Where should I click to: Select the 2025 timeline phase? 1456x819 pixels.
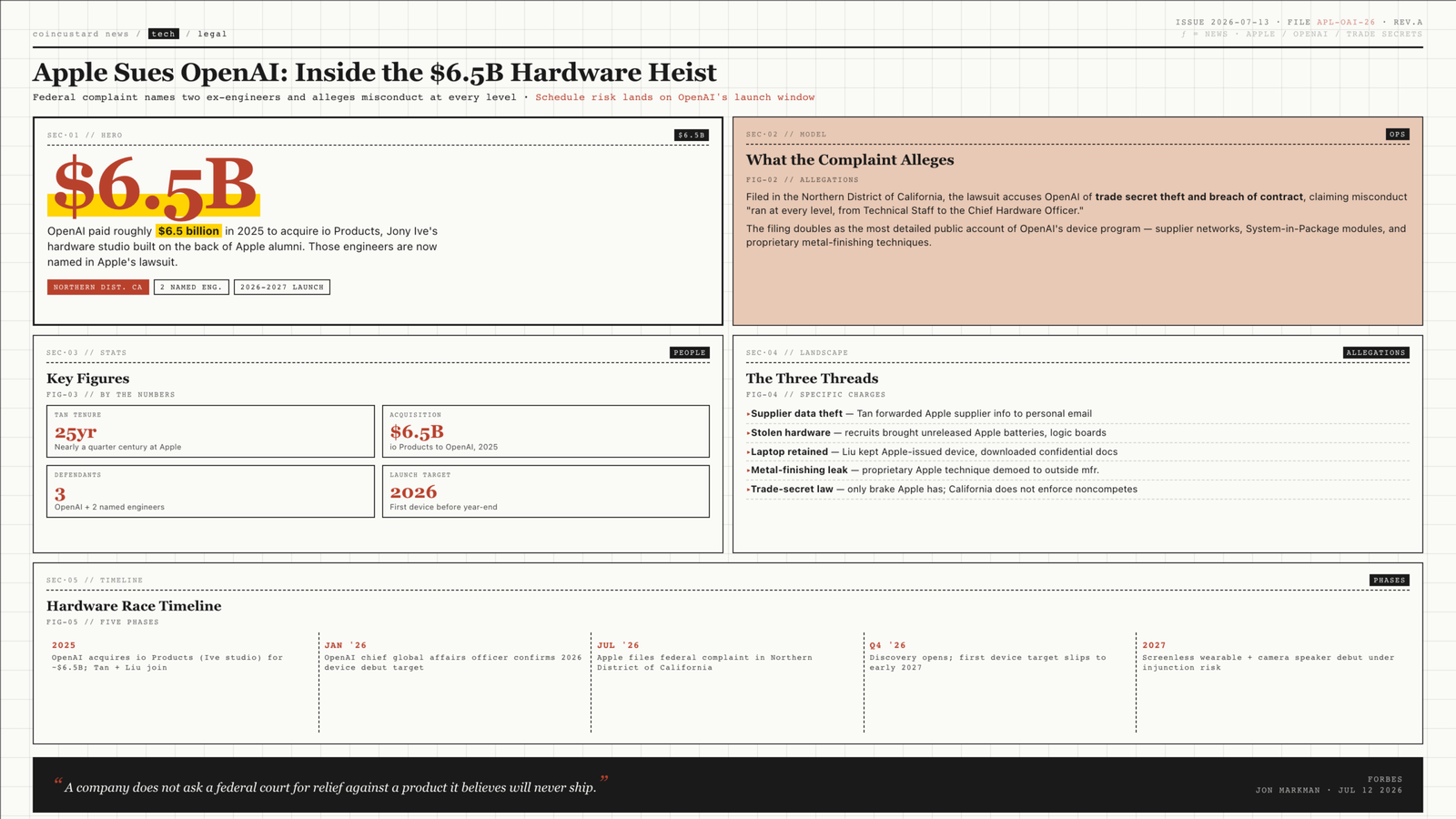(x=182, y=682)
